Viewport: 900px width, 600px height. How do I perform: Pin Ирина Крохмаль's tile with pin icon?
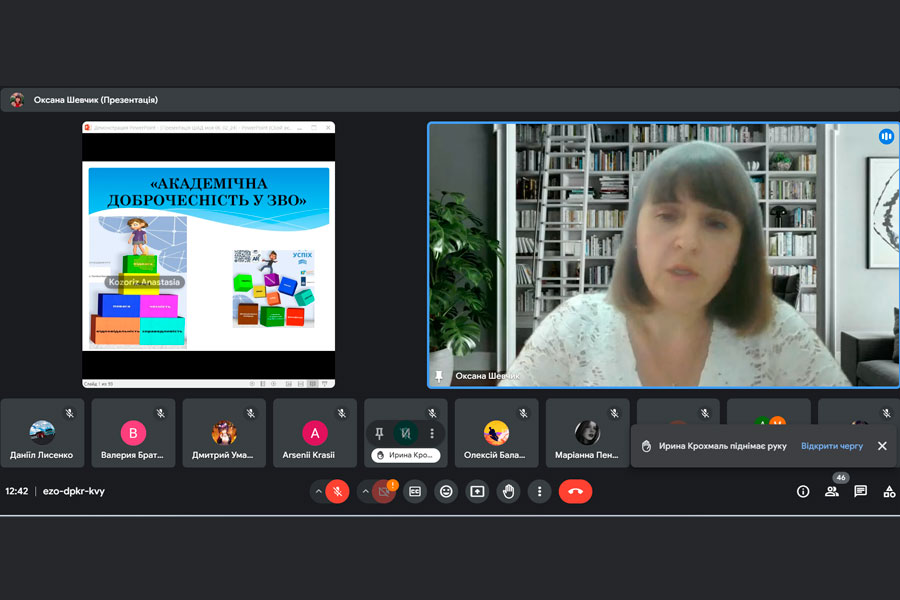coord(379,433)
